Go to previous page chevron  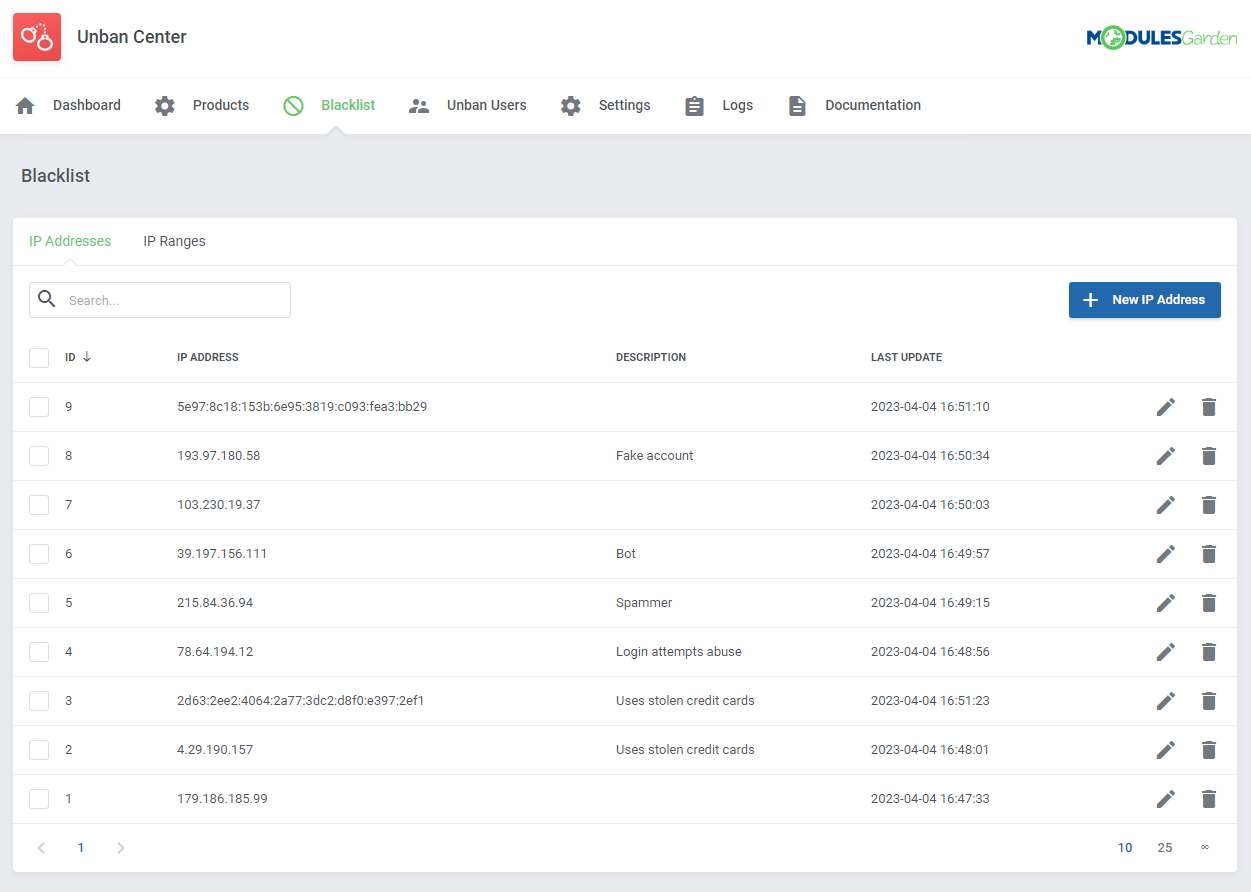point(41,848)
